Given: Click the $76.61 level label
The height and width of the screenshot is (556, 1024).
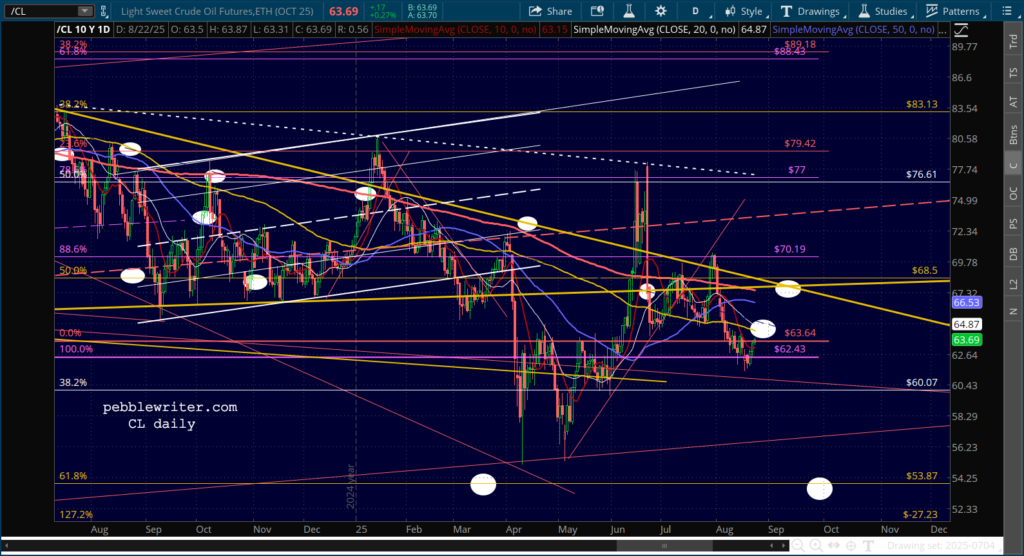Looking at the screenshot, I should (921, 174).
